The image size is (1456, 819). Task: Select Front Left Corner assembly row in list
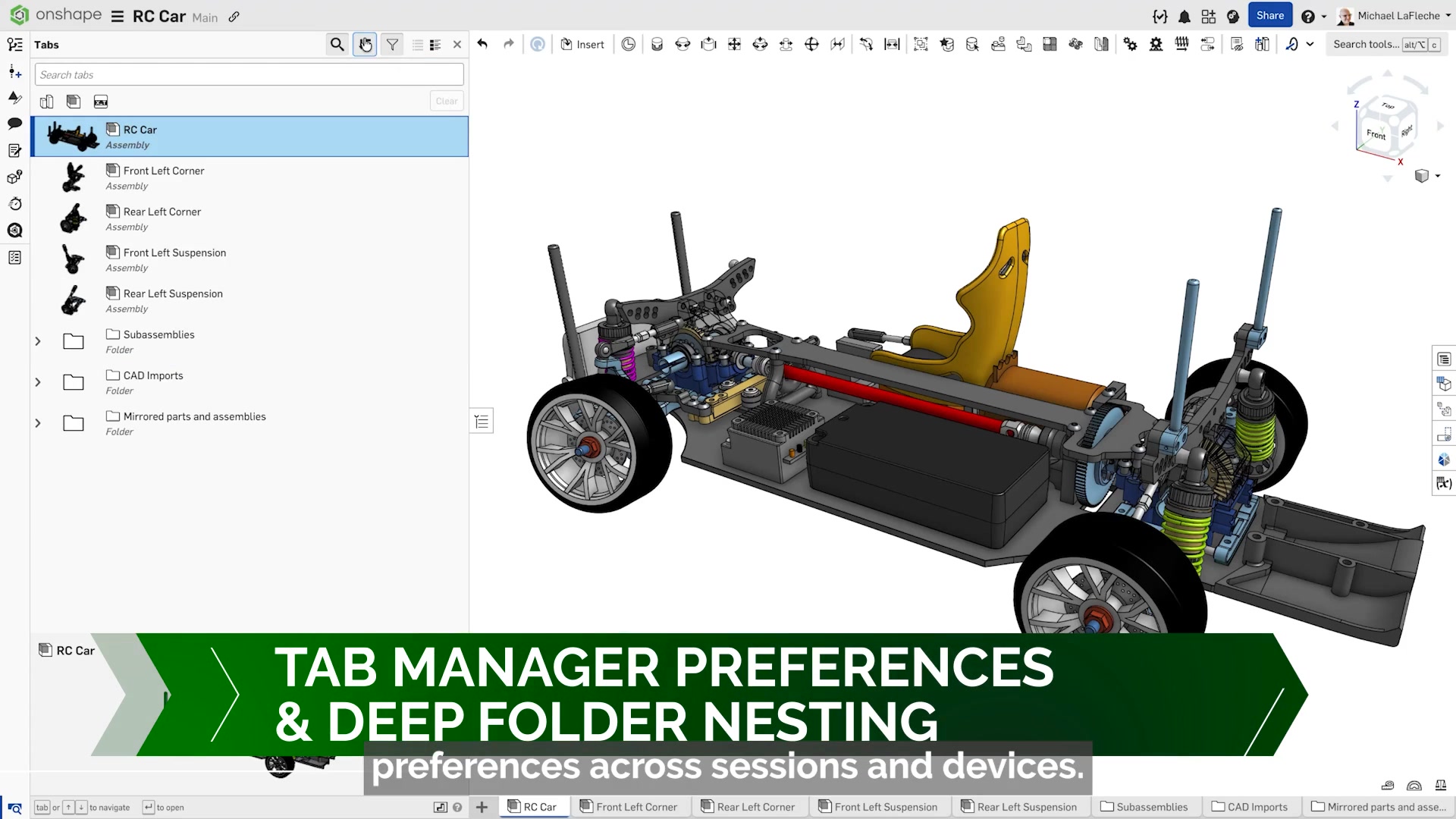pyautogui.click(x=249, y=177)
